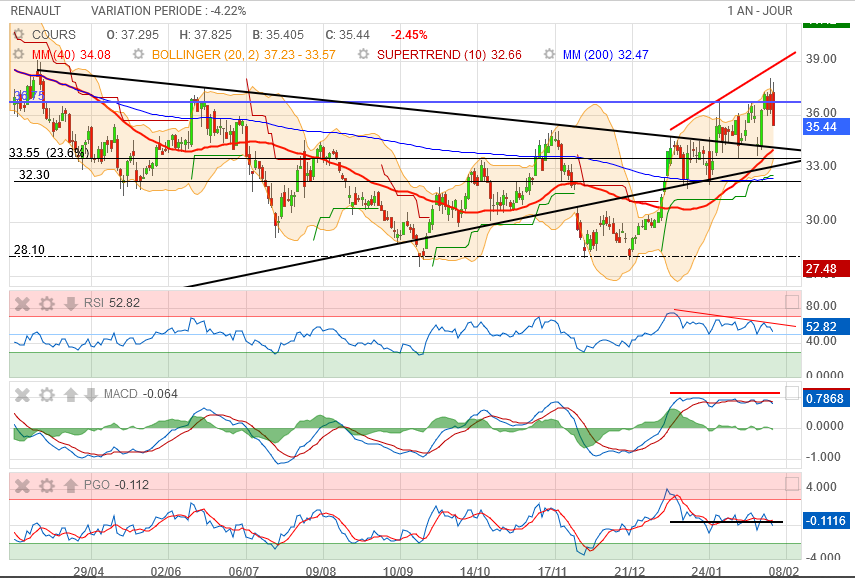Maximize the PGO panel box
The width and height of the screenshot is (855, 578).
point(792,484)
